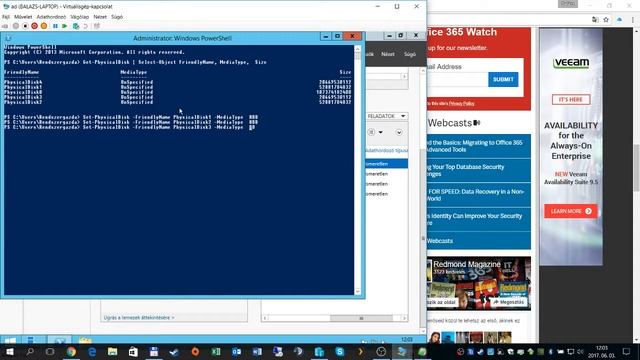Click the cloud extension icon in browser
Viewport: 640px width, 360px height.
[620, 20]
